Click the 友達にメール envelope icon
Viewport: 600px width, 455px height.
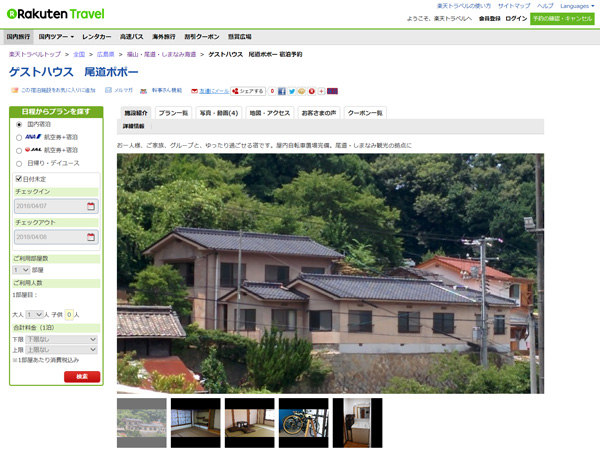[192, 91]
